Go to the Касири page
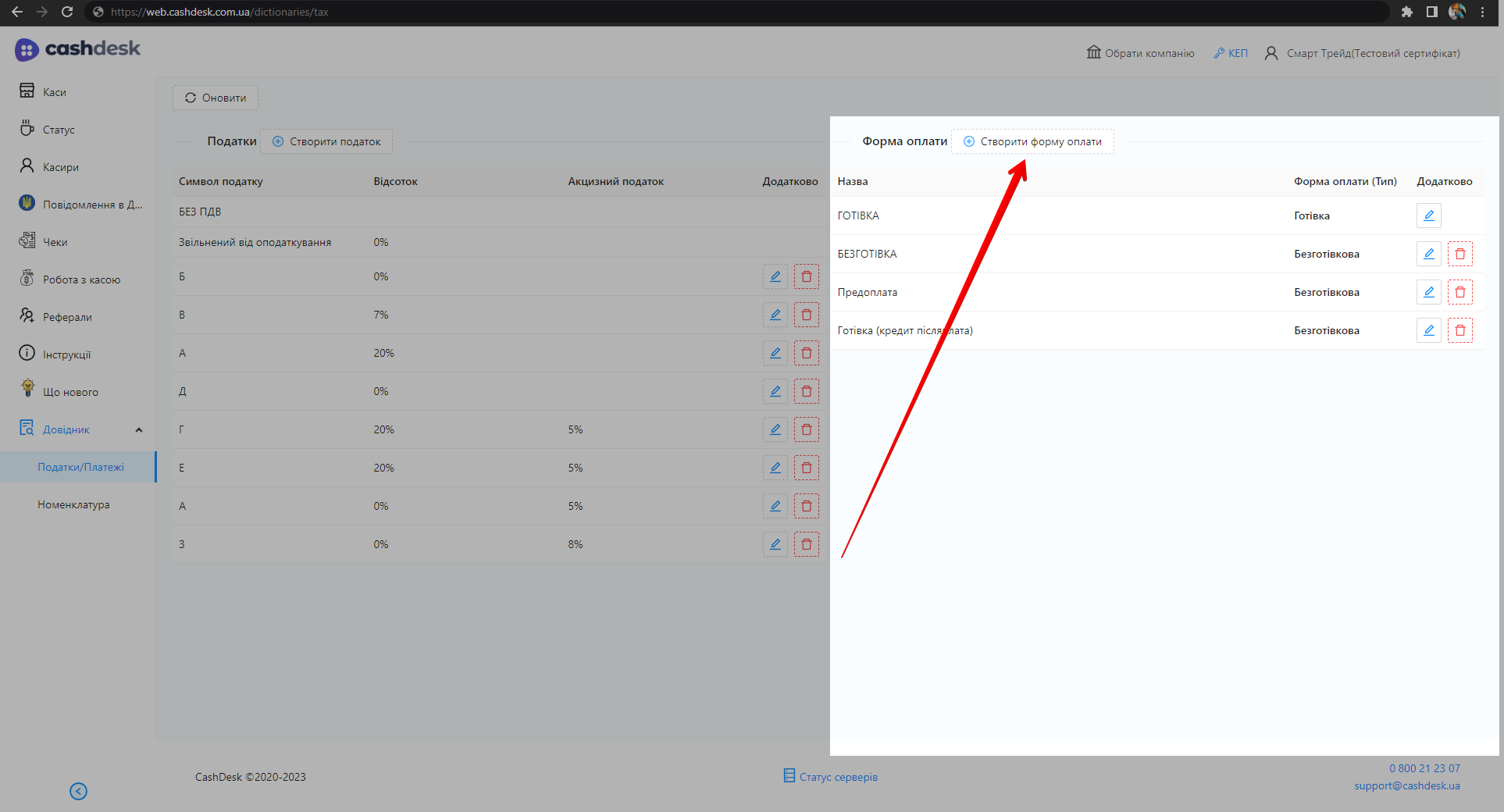The width and height of the screenshot is (1504, 812). click(x=78, y=167)
